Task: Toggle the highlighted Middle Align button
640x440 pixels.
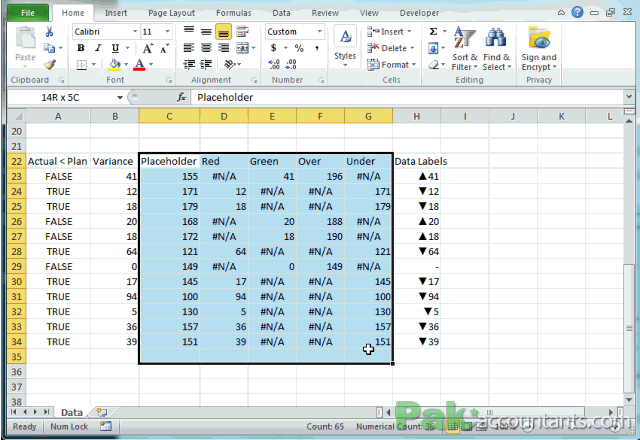Action: 224,32
